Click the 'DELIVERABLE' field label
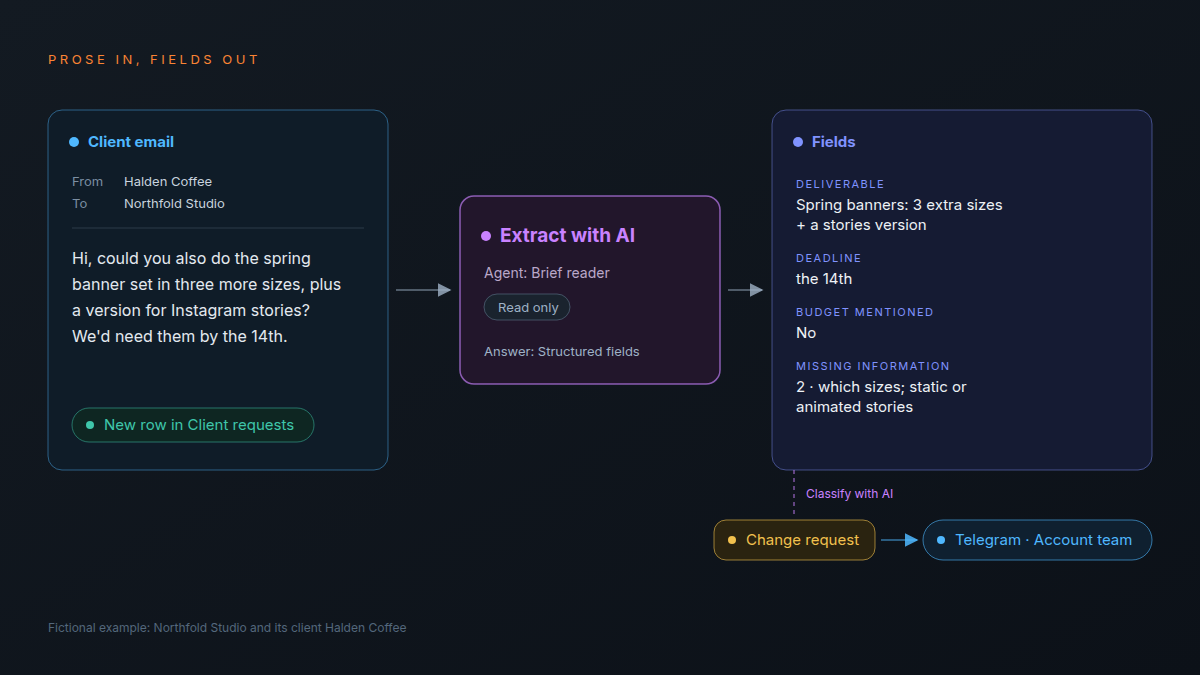Viewport: 1200px width, 675px height. click(840, 184)
